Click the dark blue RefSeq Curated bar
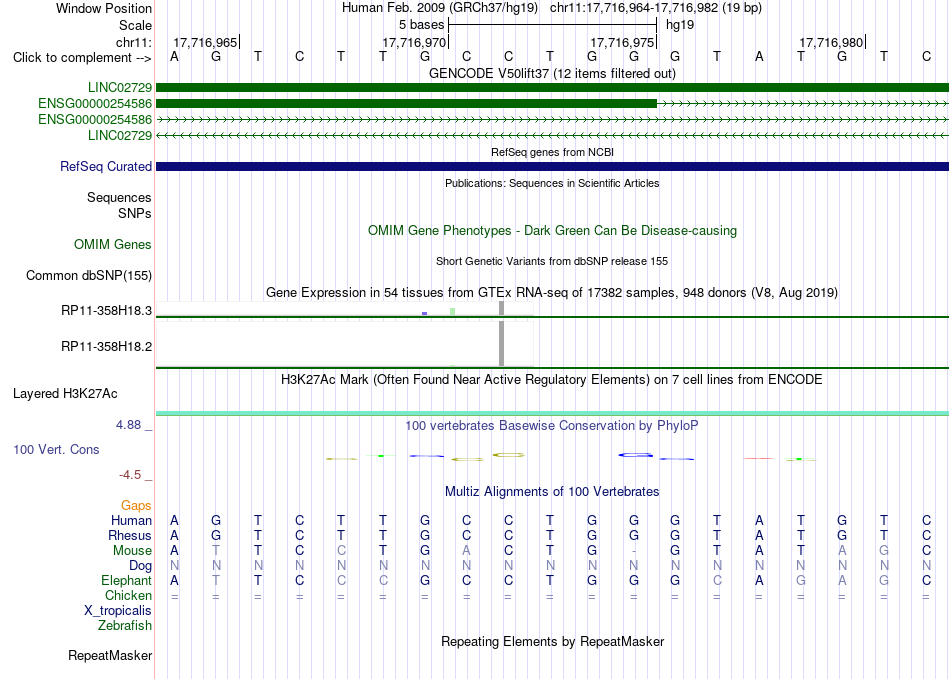950x679 pixels. click(x=552, y=167)
